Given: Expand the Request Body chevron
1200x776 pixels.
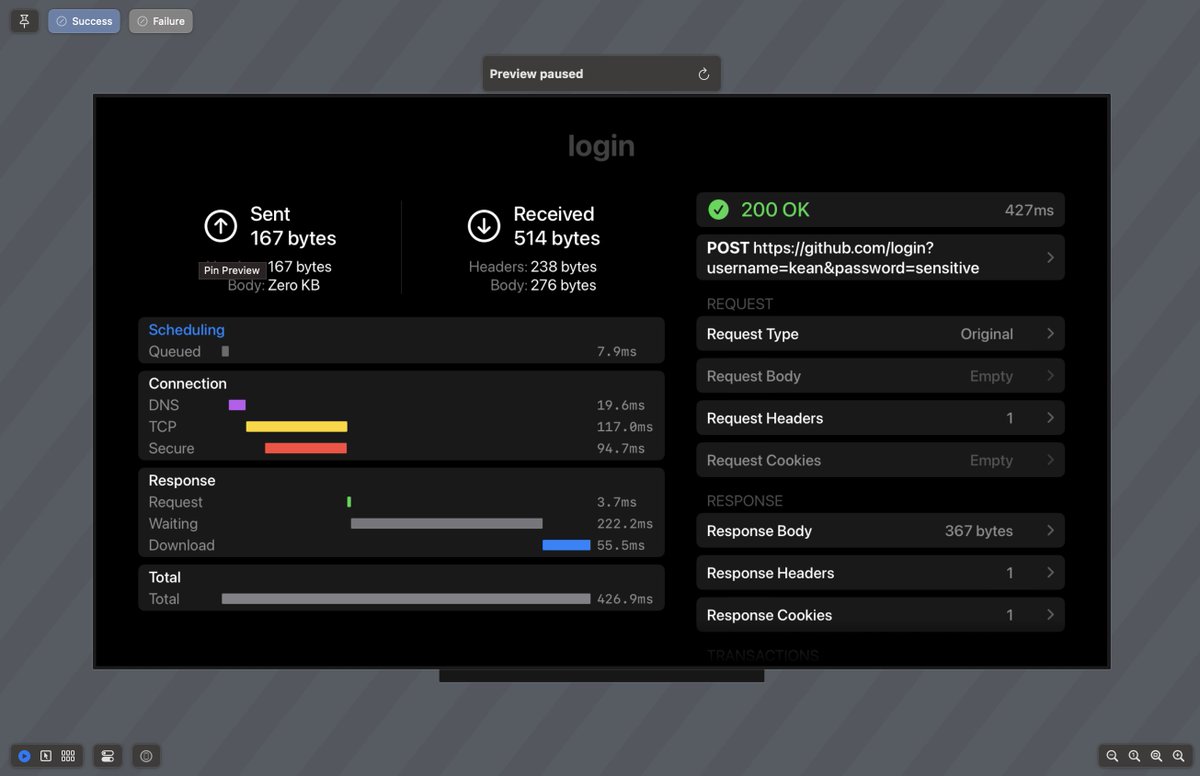Looking at the screenshot, I should point(1050,376).
